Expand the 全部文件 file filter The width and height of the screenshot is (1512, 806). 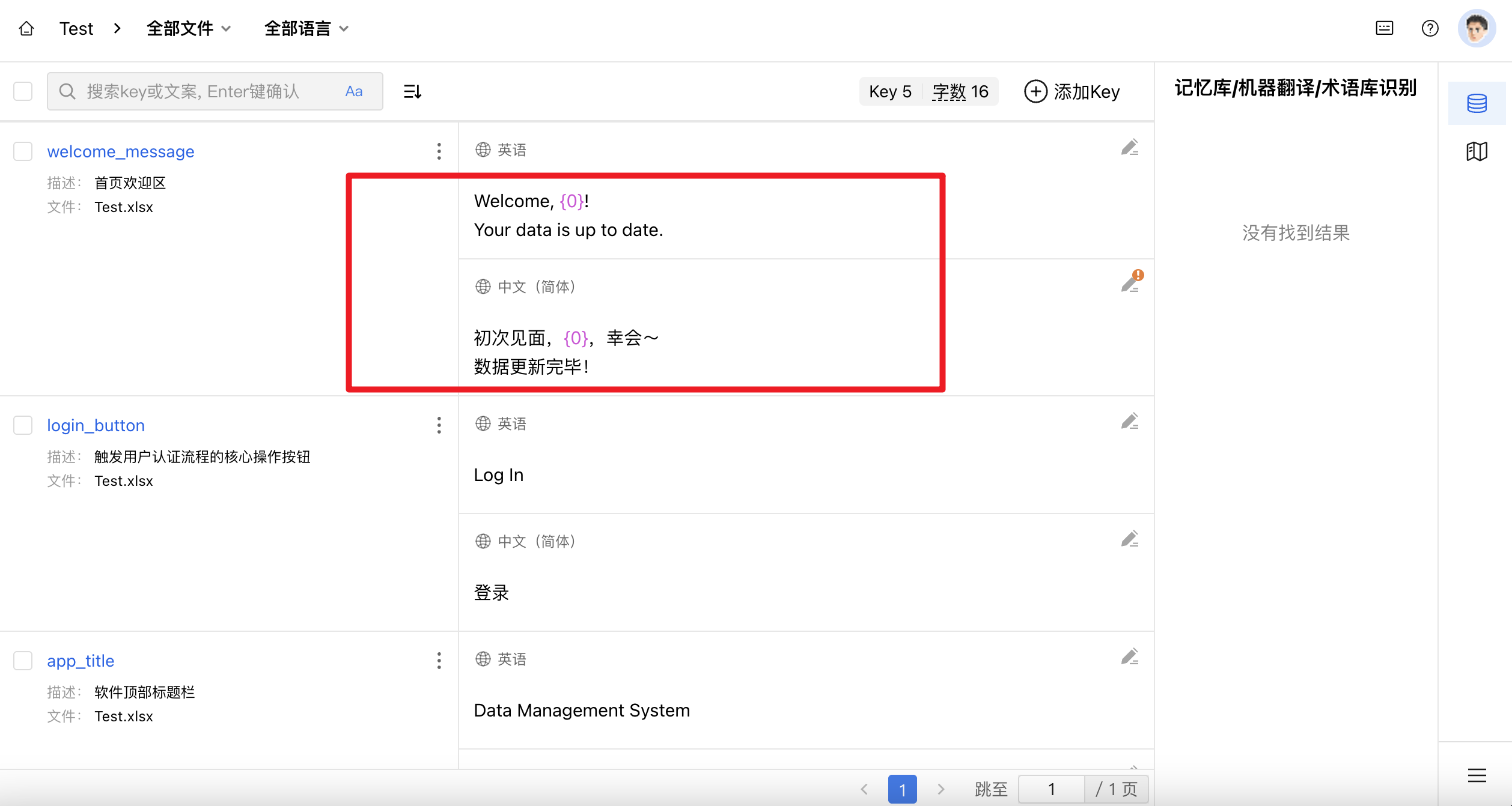coord(189,28)
